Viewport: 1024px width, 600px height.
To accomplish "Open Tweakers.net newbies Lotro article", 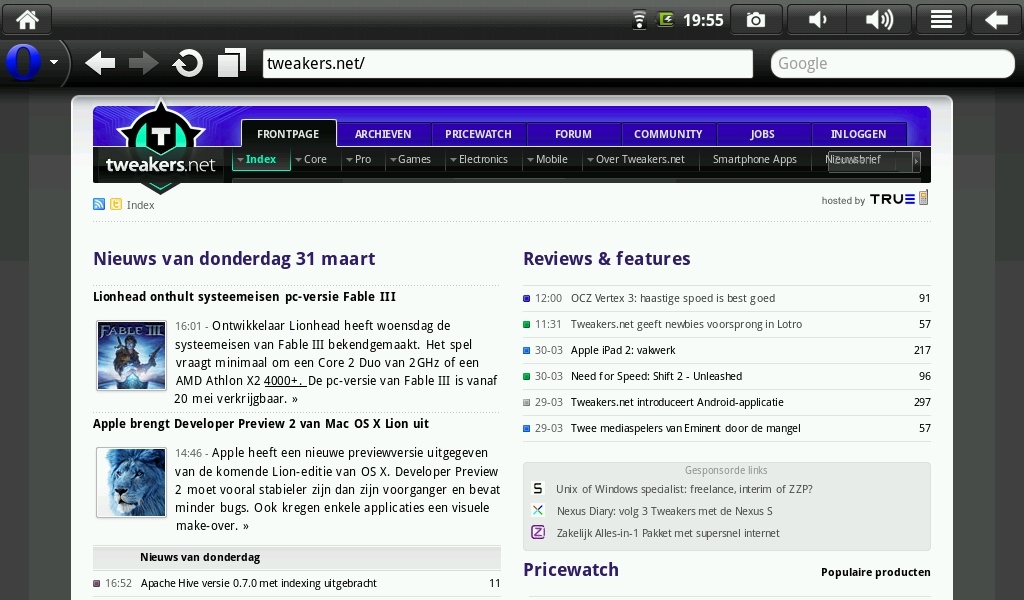I will click(x=686, y=324).
